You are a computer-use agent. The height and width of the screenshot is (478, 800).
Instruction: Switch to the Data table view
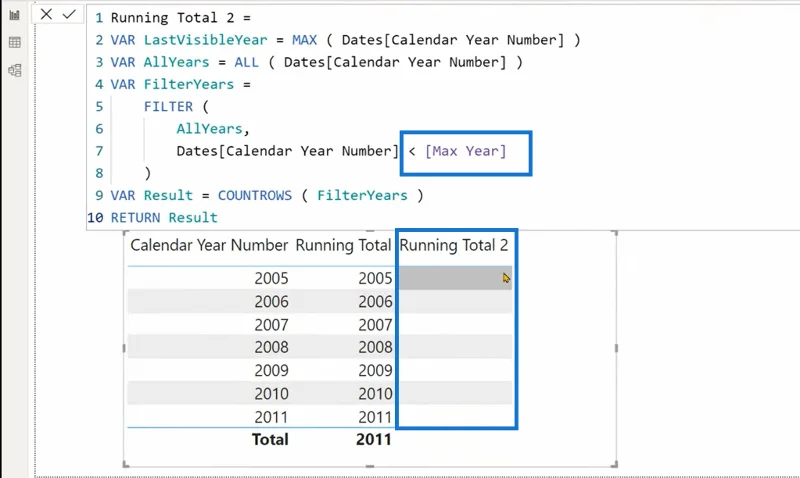pos(14,42)
